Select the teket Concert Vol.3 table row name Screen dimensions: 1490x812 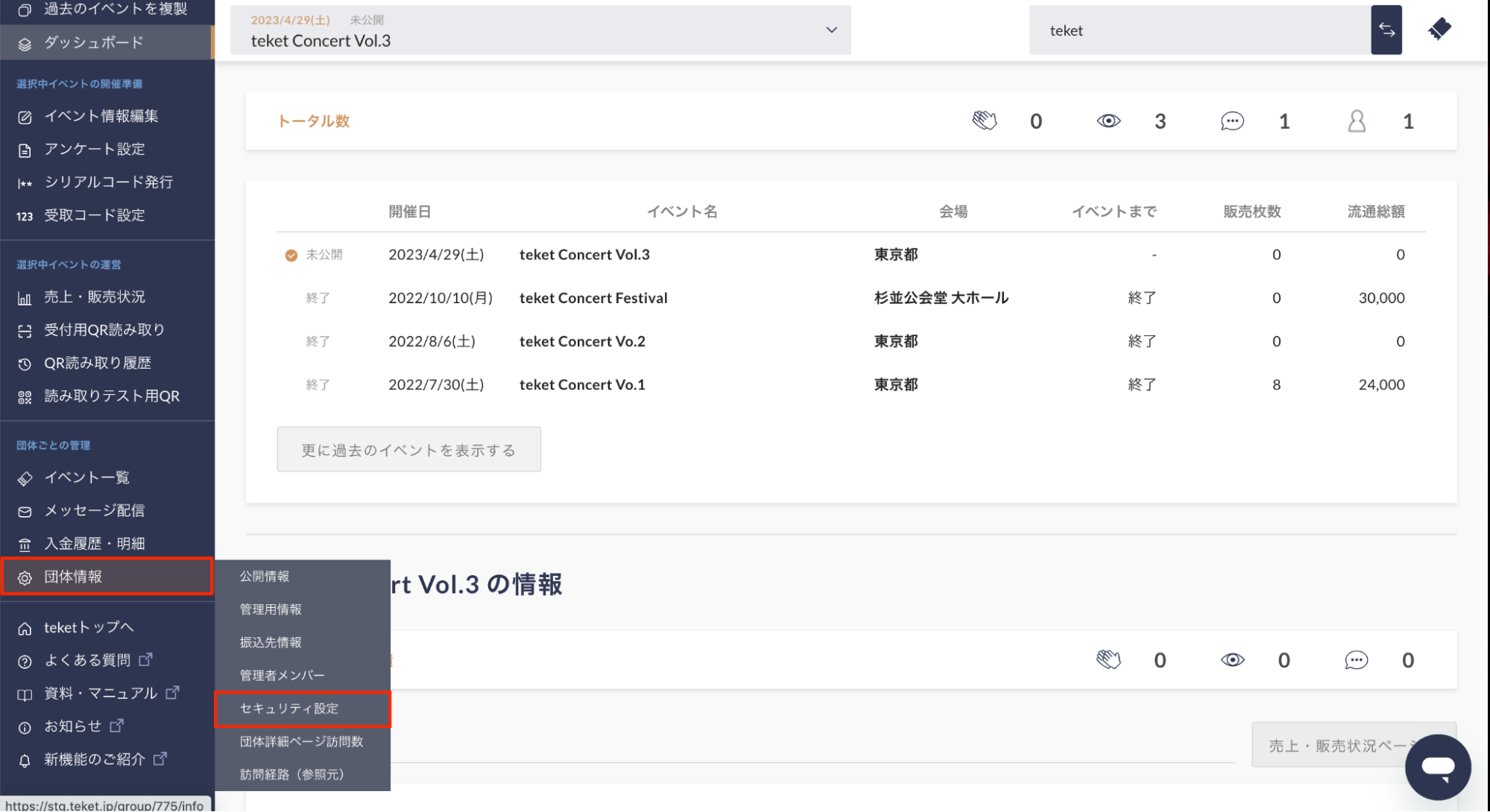pyautogui.click(x=584, y=255)
